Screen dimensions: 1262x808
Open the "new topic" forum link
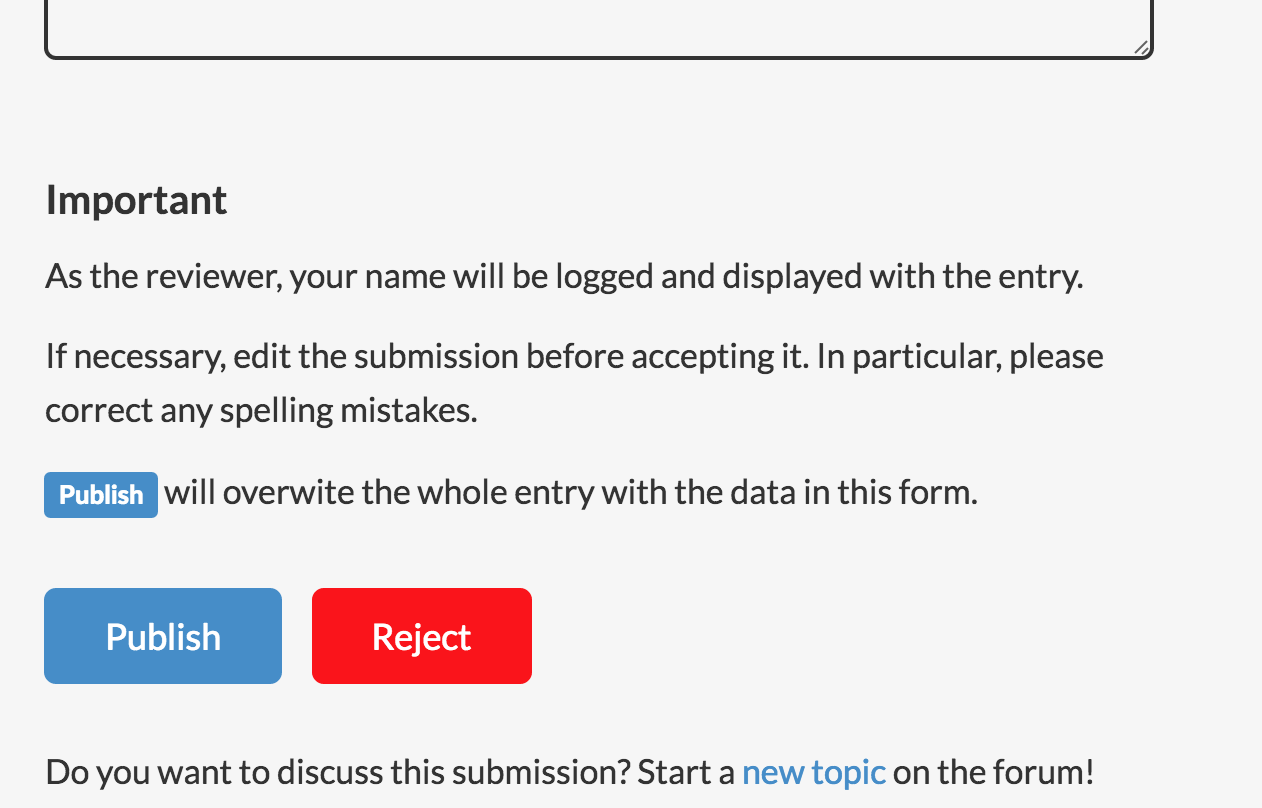click(x=813, y=772)
